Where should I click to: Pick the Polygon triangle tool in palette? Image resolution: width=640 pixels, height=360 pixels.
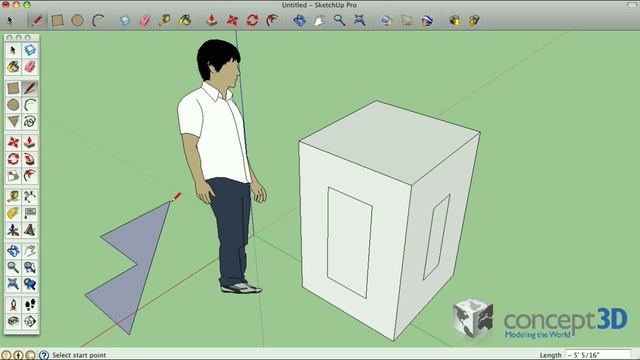click(x=13, y=121)
